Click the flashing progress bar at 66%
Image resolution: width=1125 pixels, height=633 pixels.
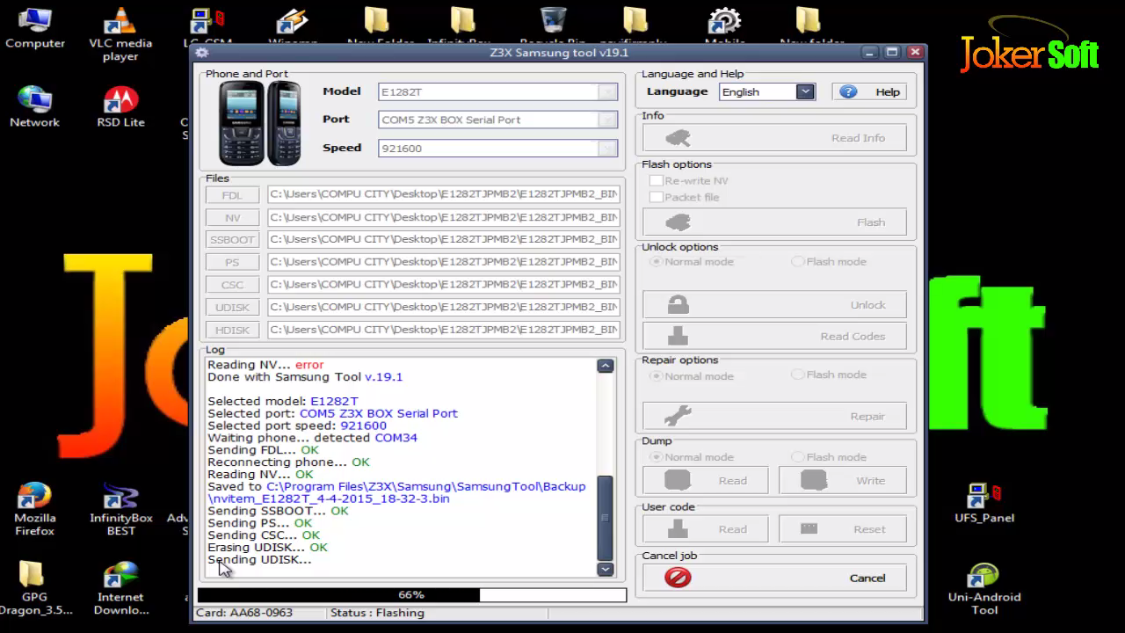tap(412, 595)
